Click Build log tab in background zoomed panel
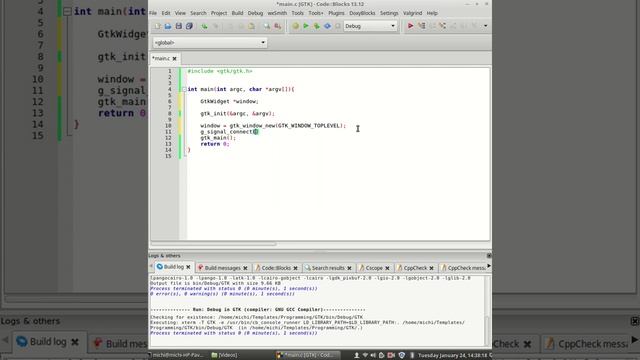The image size is (640, 360). (48, 342)
